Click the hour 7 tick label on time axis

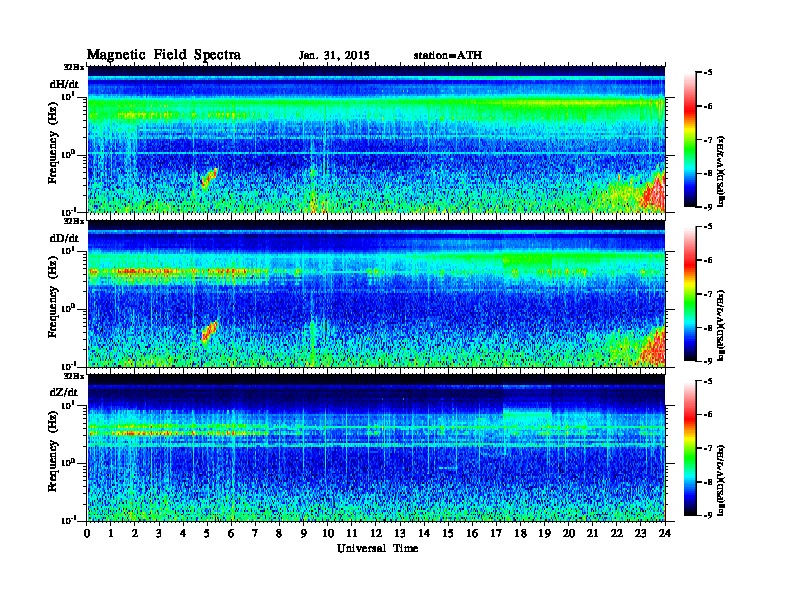[256, 533]
